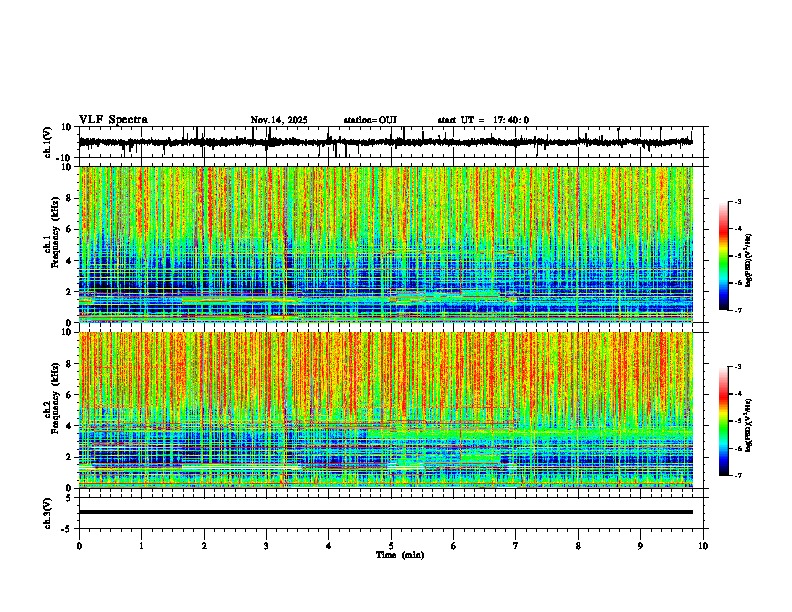The image size is (792, 612).
Task: Click the "ch.1(V)" waveform axis label
Action: pyautogui.click(x=48, y=142)
